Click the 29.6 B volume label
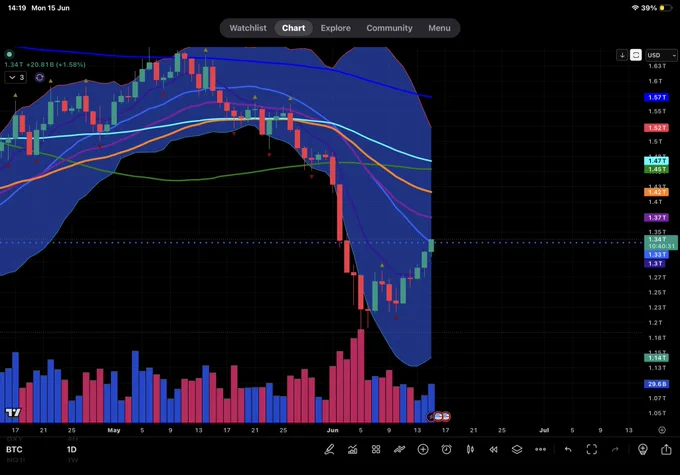The width and height of the screenshot is (680, 475). coord(657,384)
